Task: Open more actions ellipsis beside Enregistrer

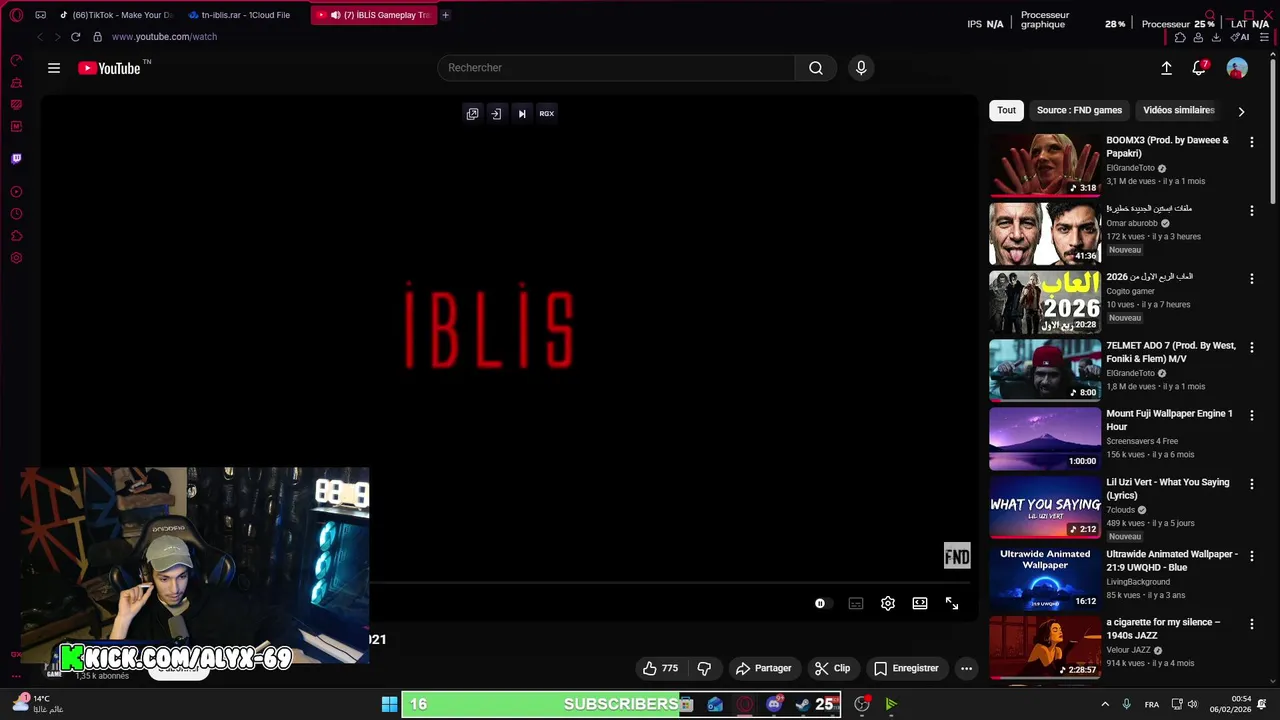Action: [x=966, y=668]
